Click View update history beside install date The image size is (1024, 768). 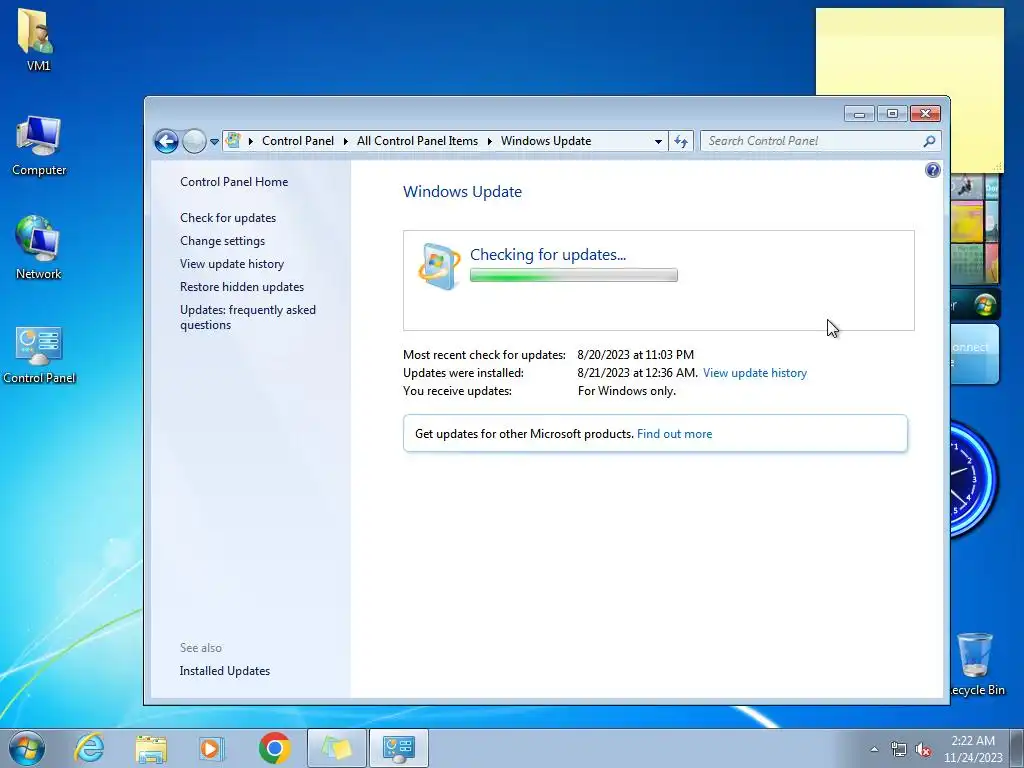tap(754, 373)
